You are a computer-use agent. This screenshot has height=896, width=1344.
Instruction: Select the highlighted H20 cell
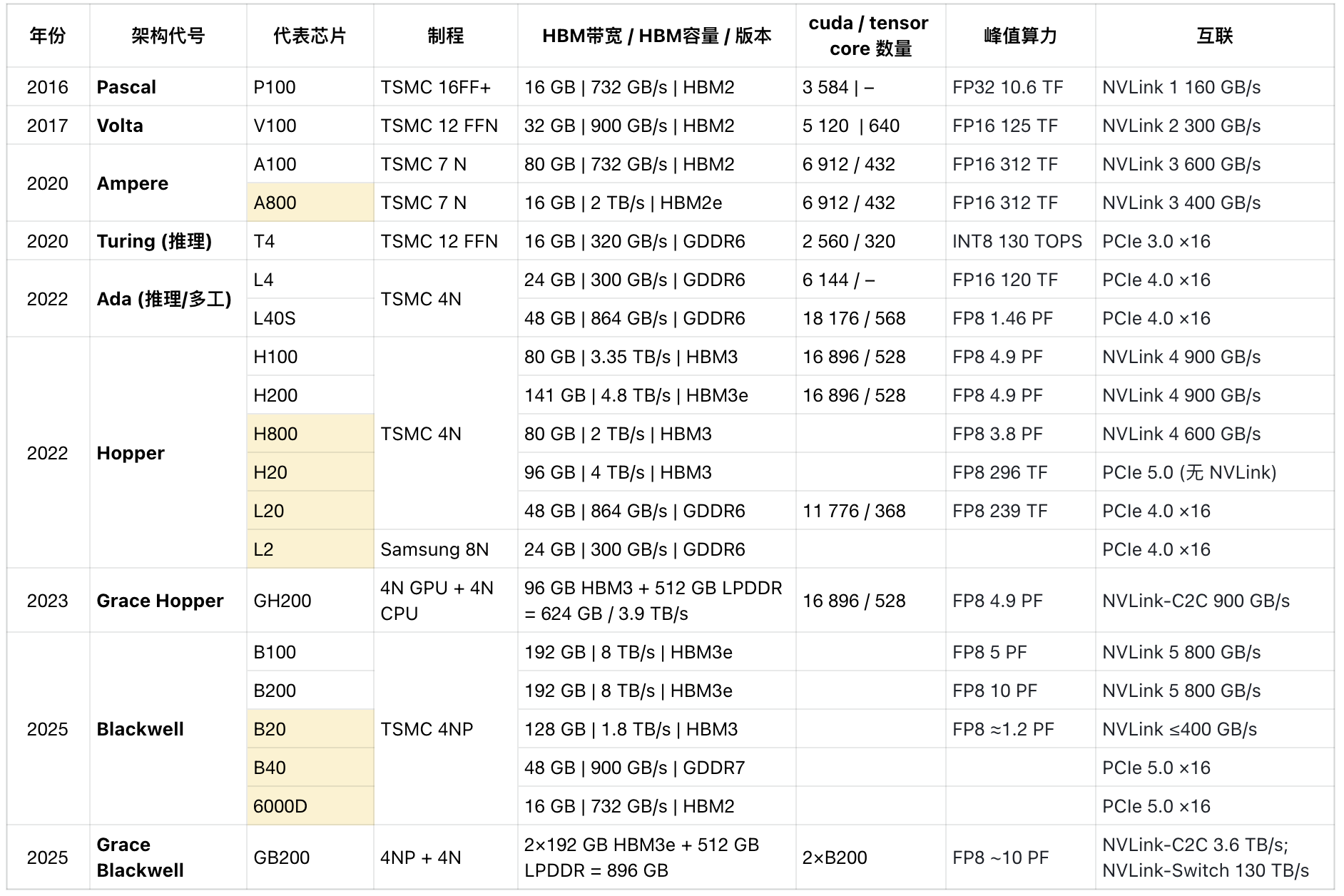[x=310, y=472]
